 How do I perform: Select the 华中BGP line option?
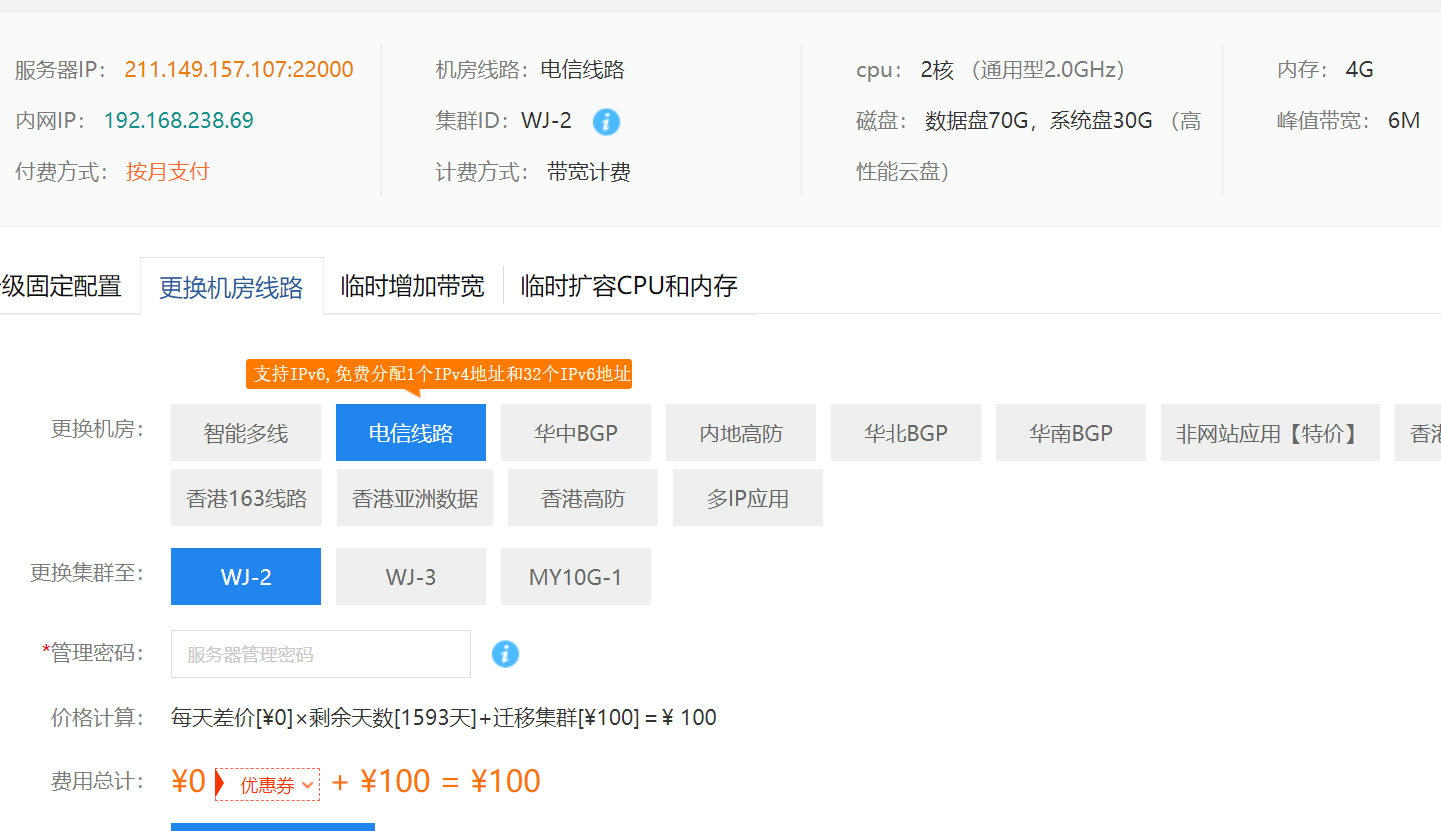[x=575, y=432]
